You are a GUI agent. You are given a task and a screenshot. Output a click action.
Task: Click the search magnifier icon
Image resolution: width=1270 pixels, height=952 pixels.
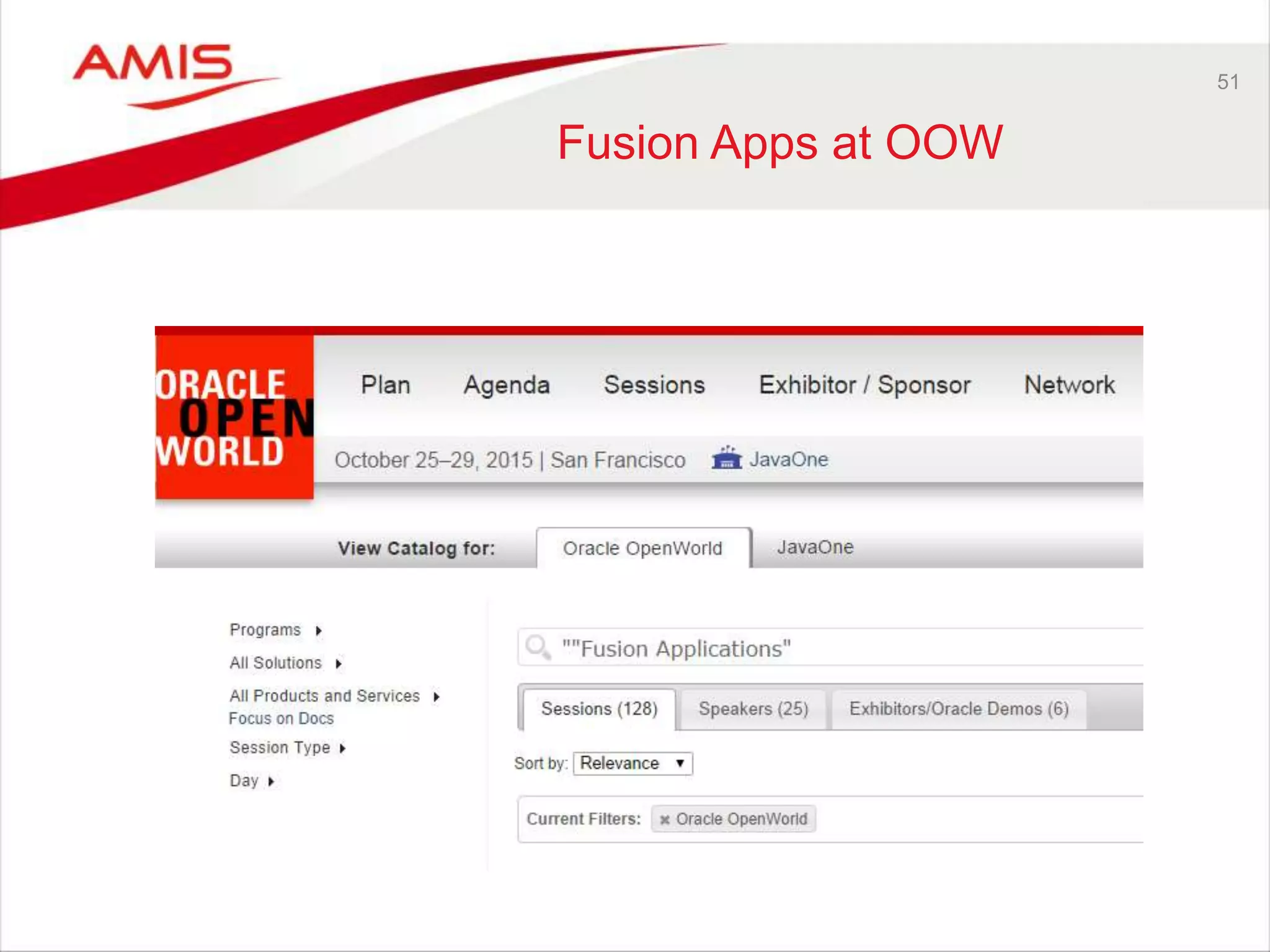pos(538,648)
